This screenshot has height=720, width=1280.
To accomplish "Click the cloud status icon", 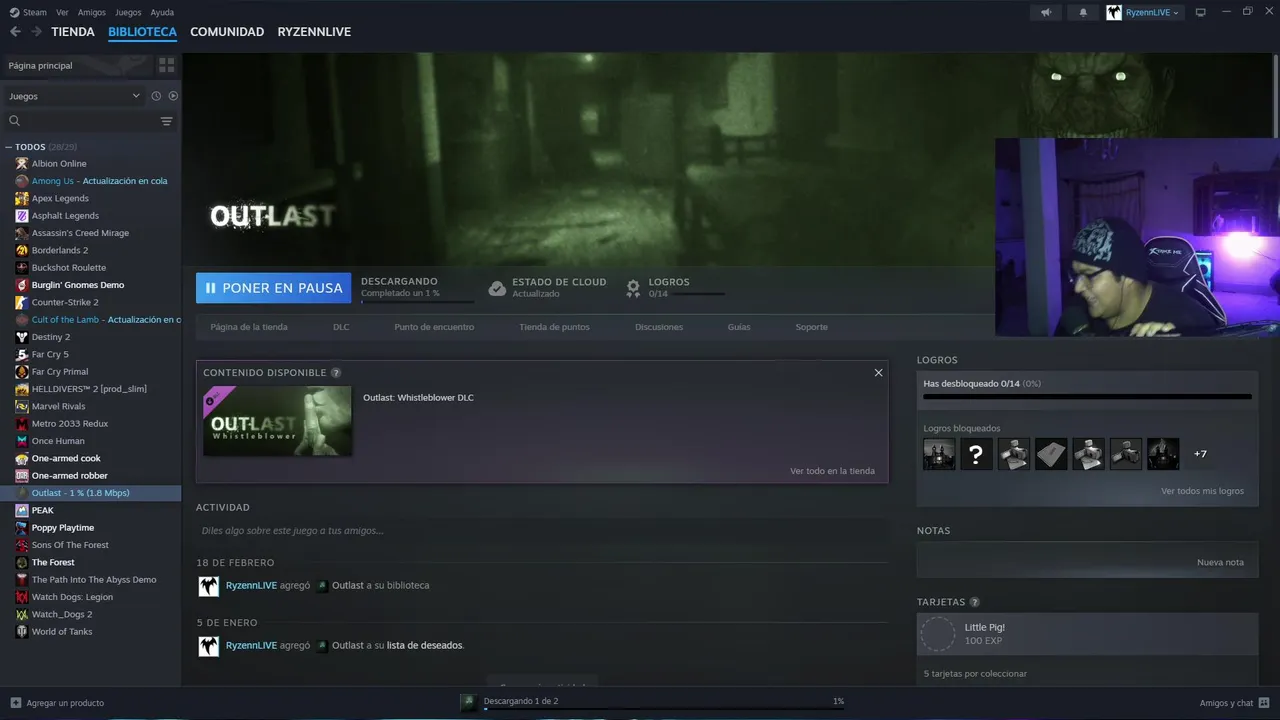I will pos(497,288).
